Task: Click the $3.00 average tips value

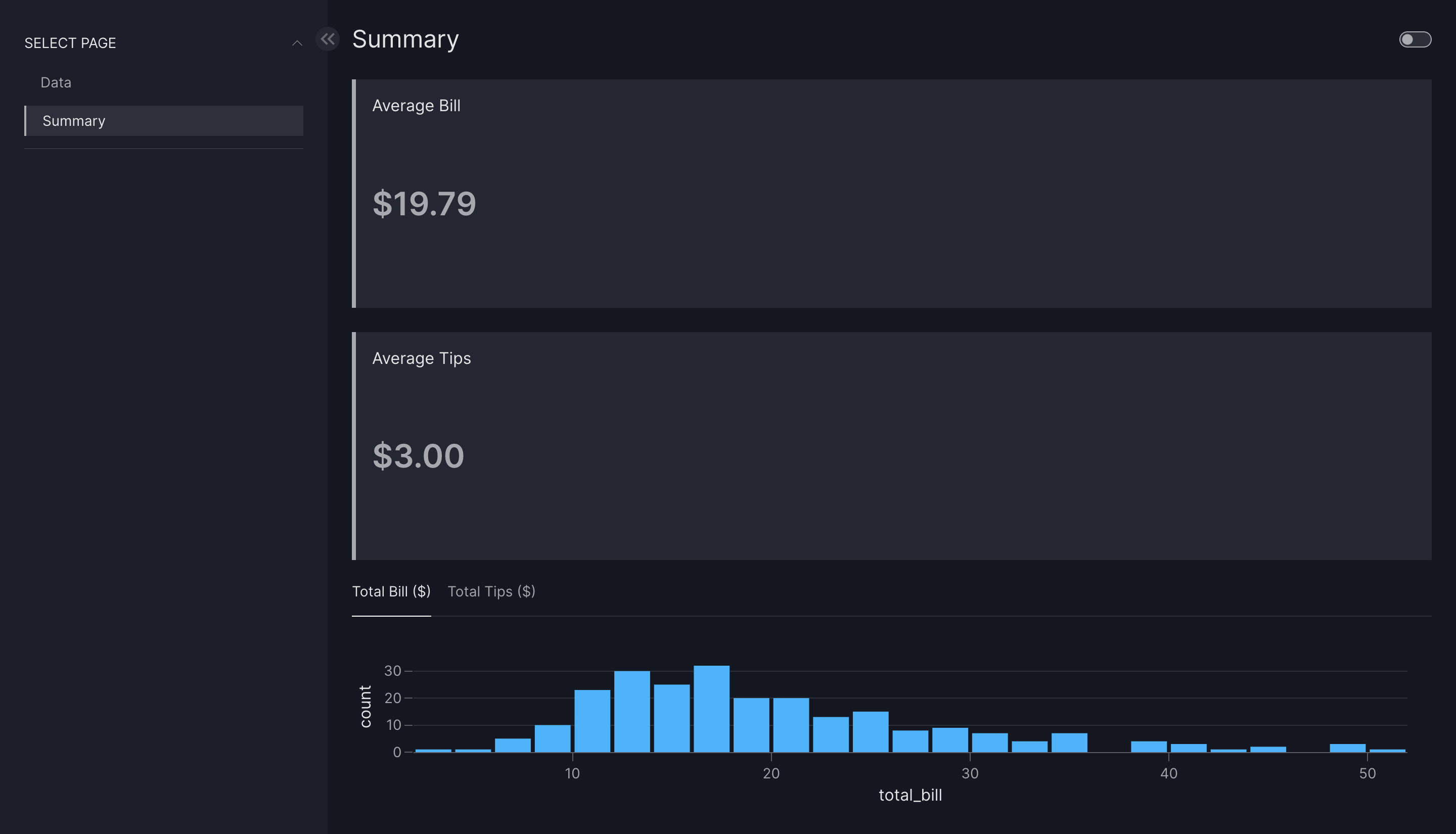Action: 418,456
